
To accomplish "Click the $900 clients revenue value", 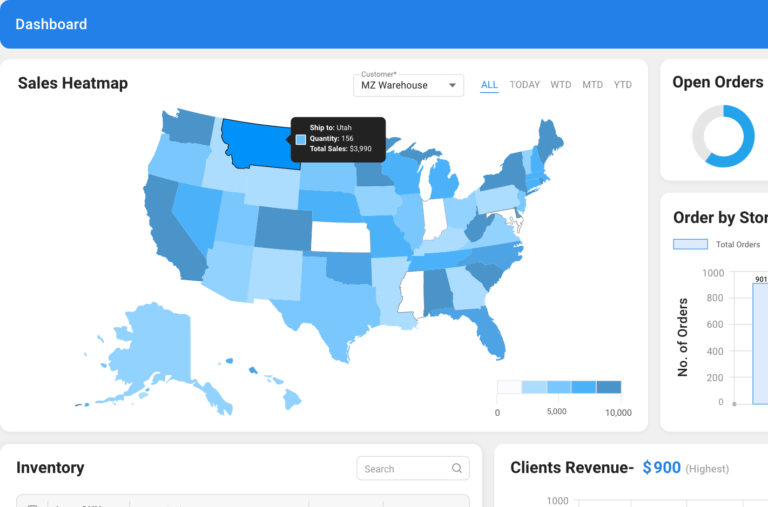I will point(662,467).
